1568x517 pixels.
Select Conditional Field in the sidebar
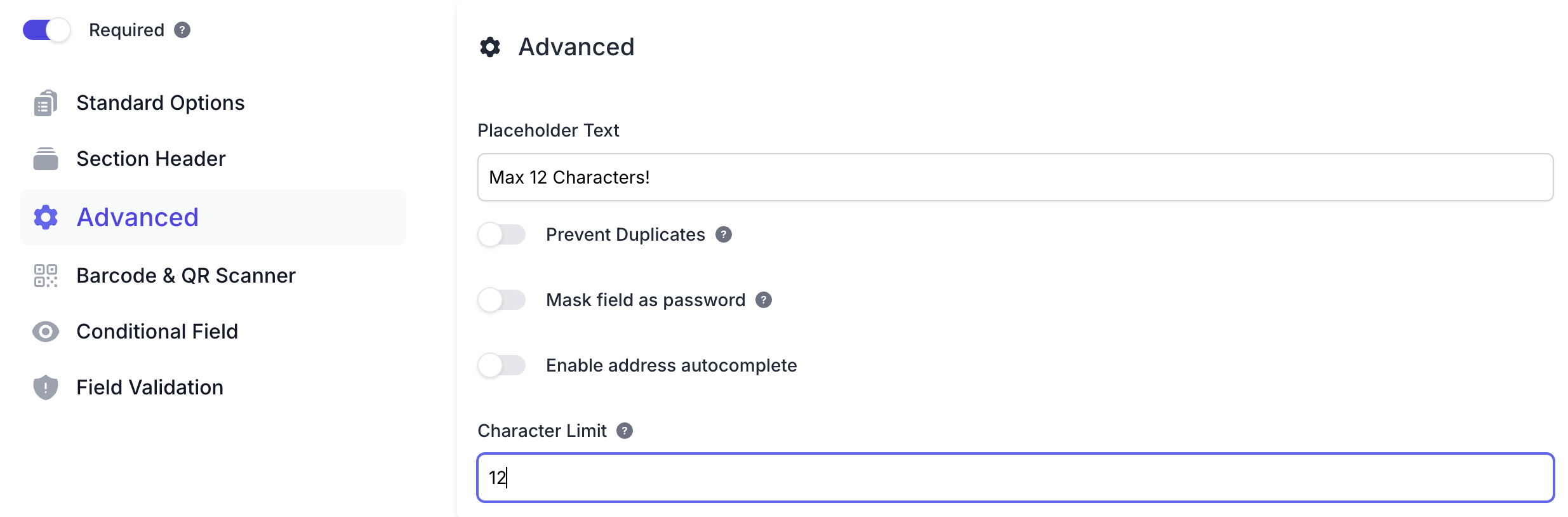point(157,332)
